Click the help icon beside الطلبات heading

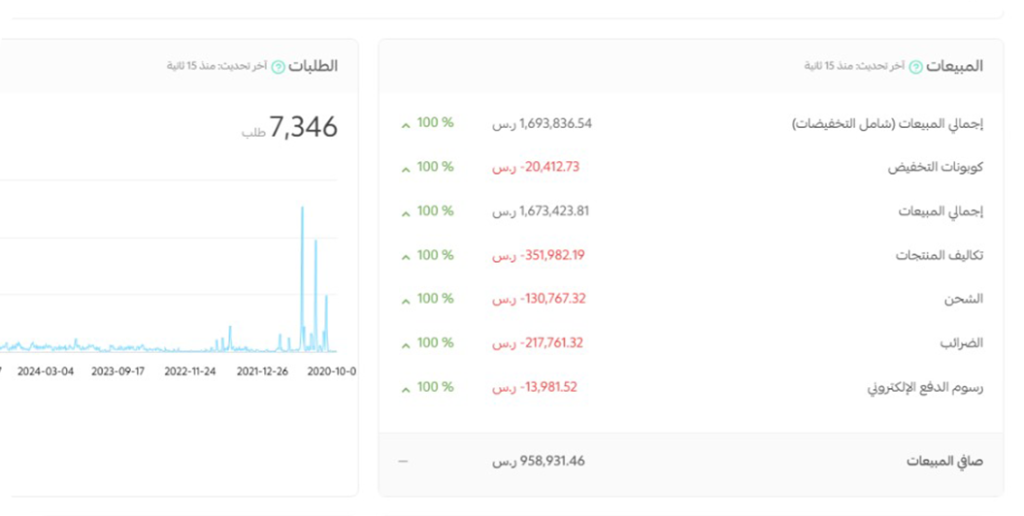[278, 66]
